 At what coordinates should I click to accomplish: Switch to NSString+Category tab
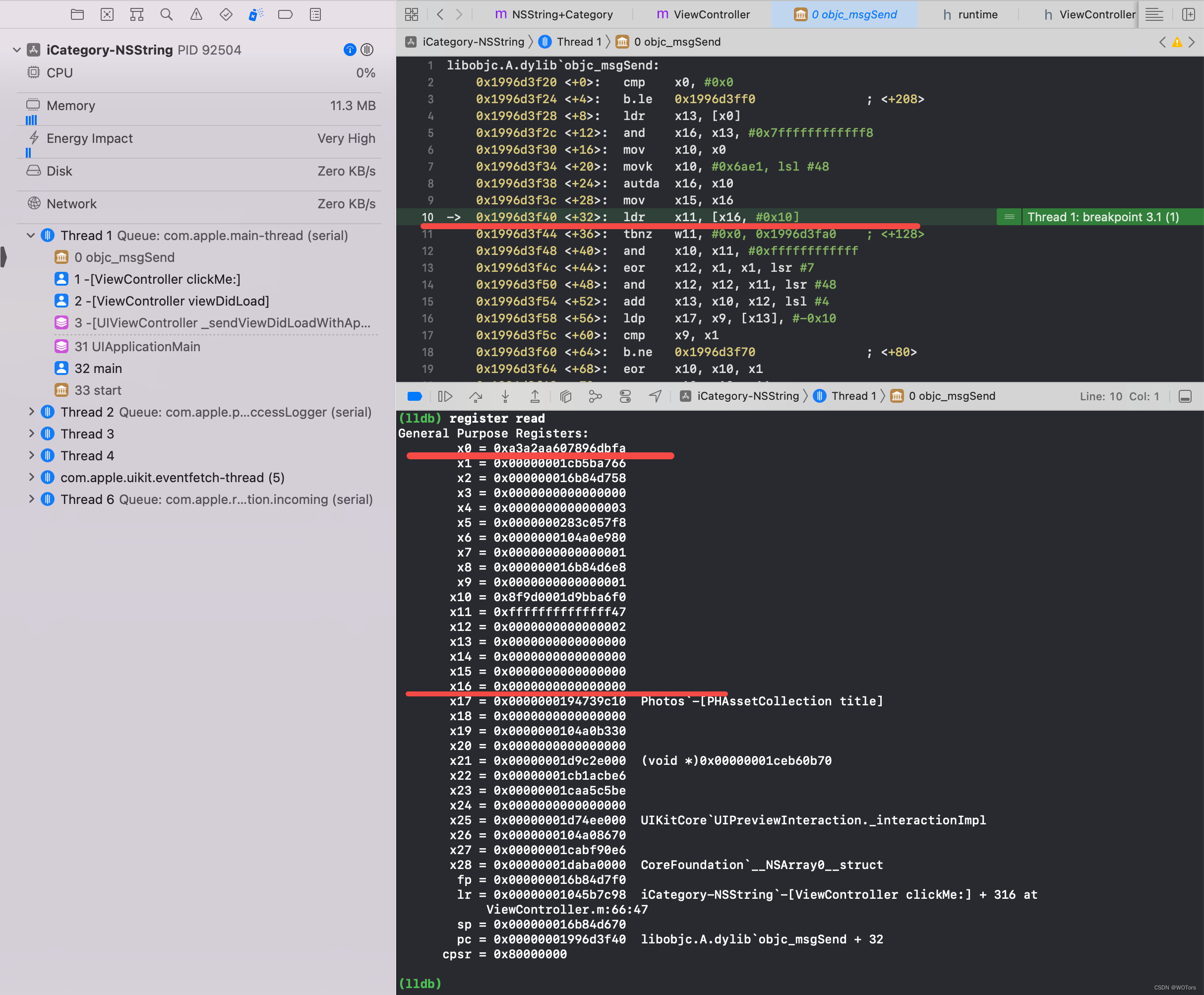coord(553,14)
